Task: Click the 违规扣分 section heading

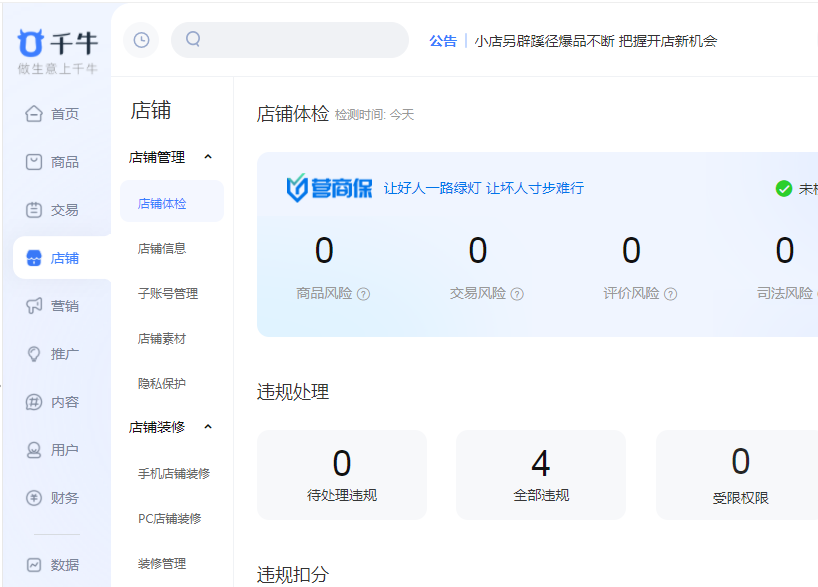Action: coord(293,574)
